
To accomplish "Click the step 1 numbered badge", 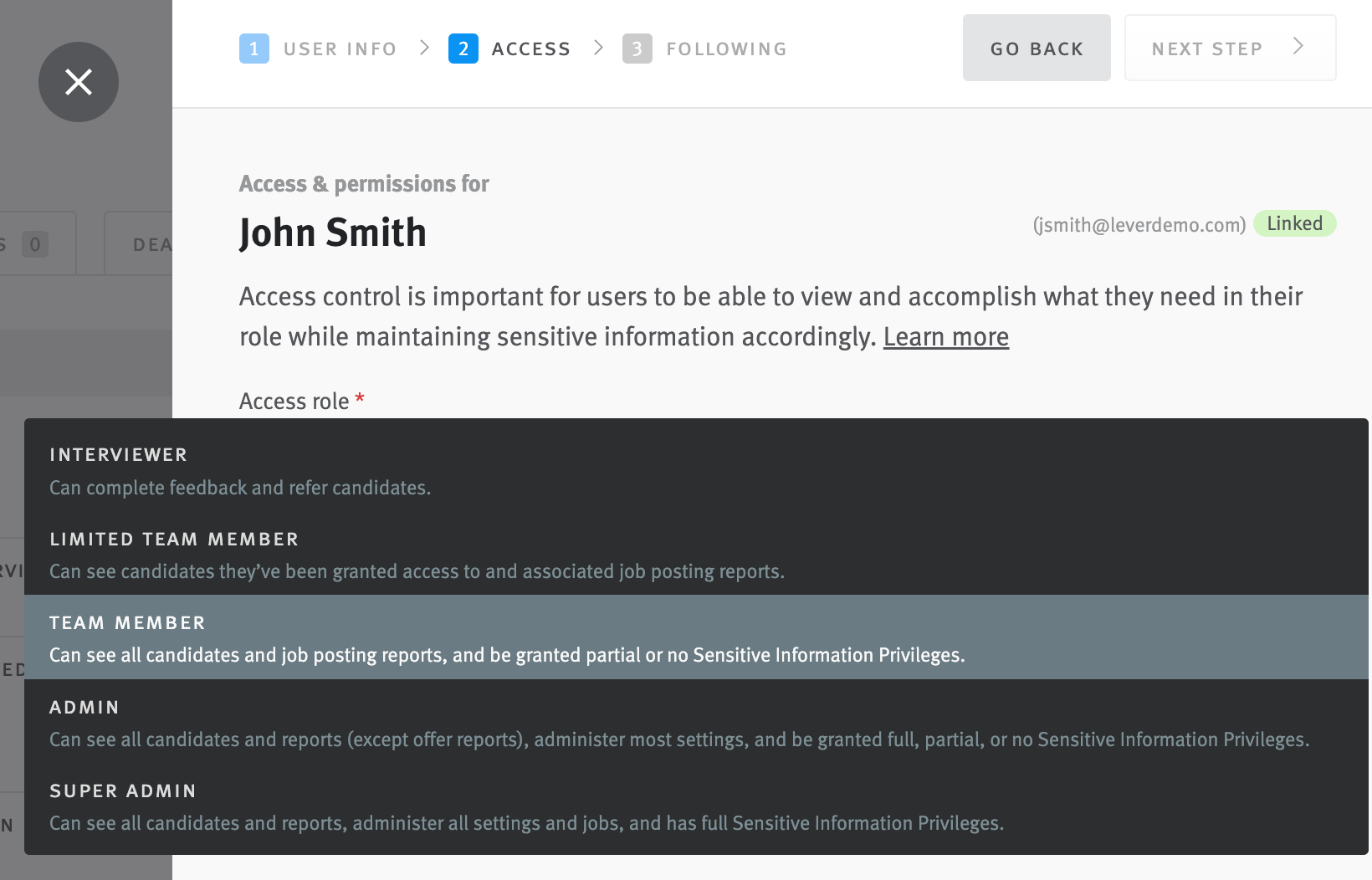I will point(254,49).
